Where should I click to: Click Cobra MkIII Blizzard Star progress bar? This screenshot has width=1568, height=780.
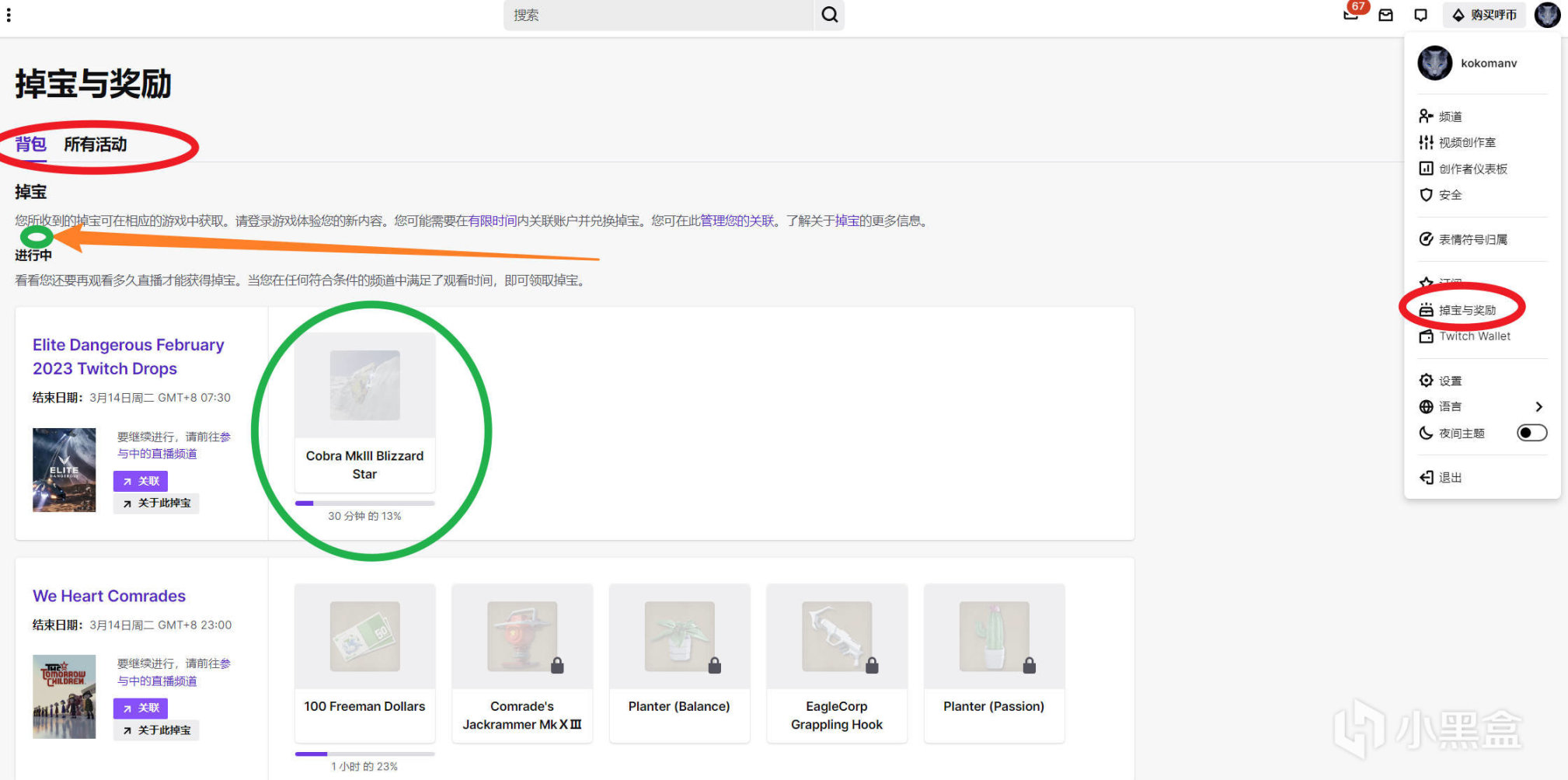pos(364,503)
